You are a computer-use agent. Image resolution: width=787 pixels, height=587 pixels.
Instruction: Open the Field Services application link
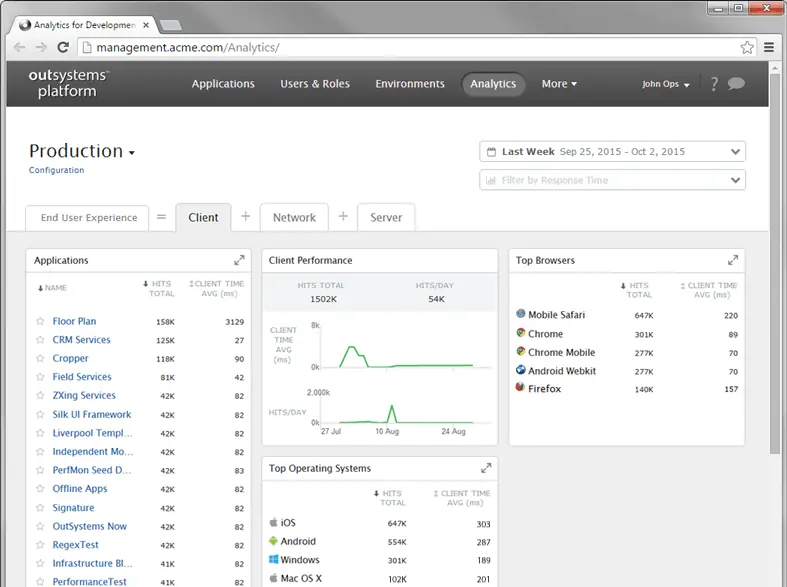(x=82, y=377)
